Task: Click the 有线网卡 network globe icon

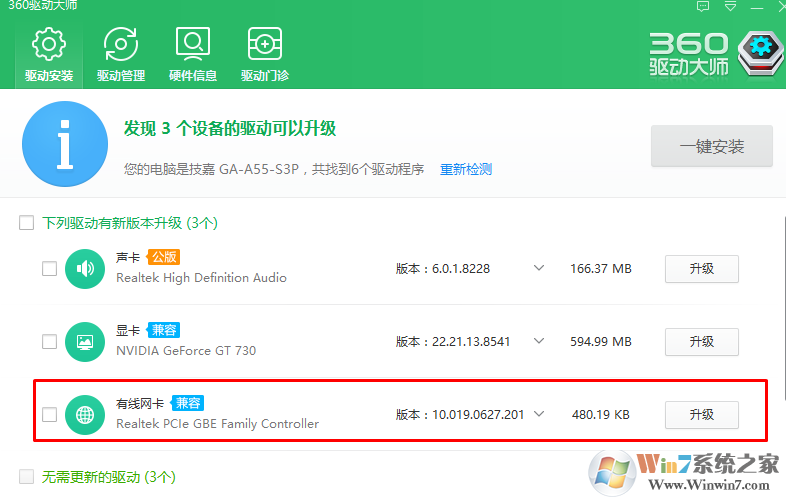Action: (85, 415)
